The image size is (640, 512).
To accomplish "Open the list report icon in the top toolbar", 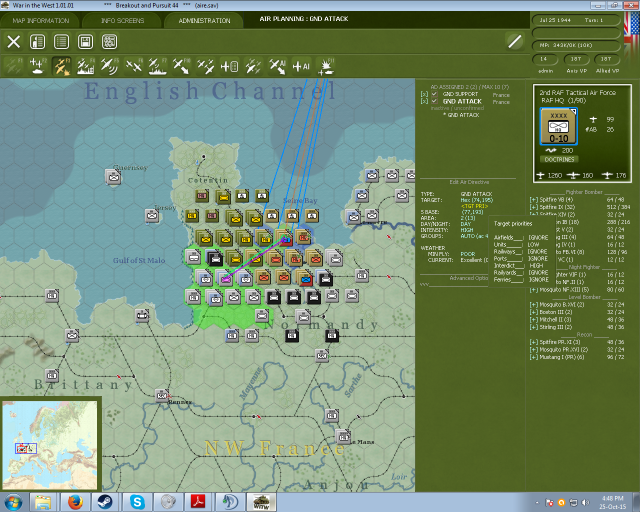I will click(62, 42).
